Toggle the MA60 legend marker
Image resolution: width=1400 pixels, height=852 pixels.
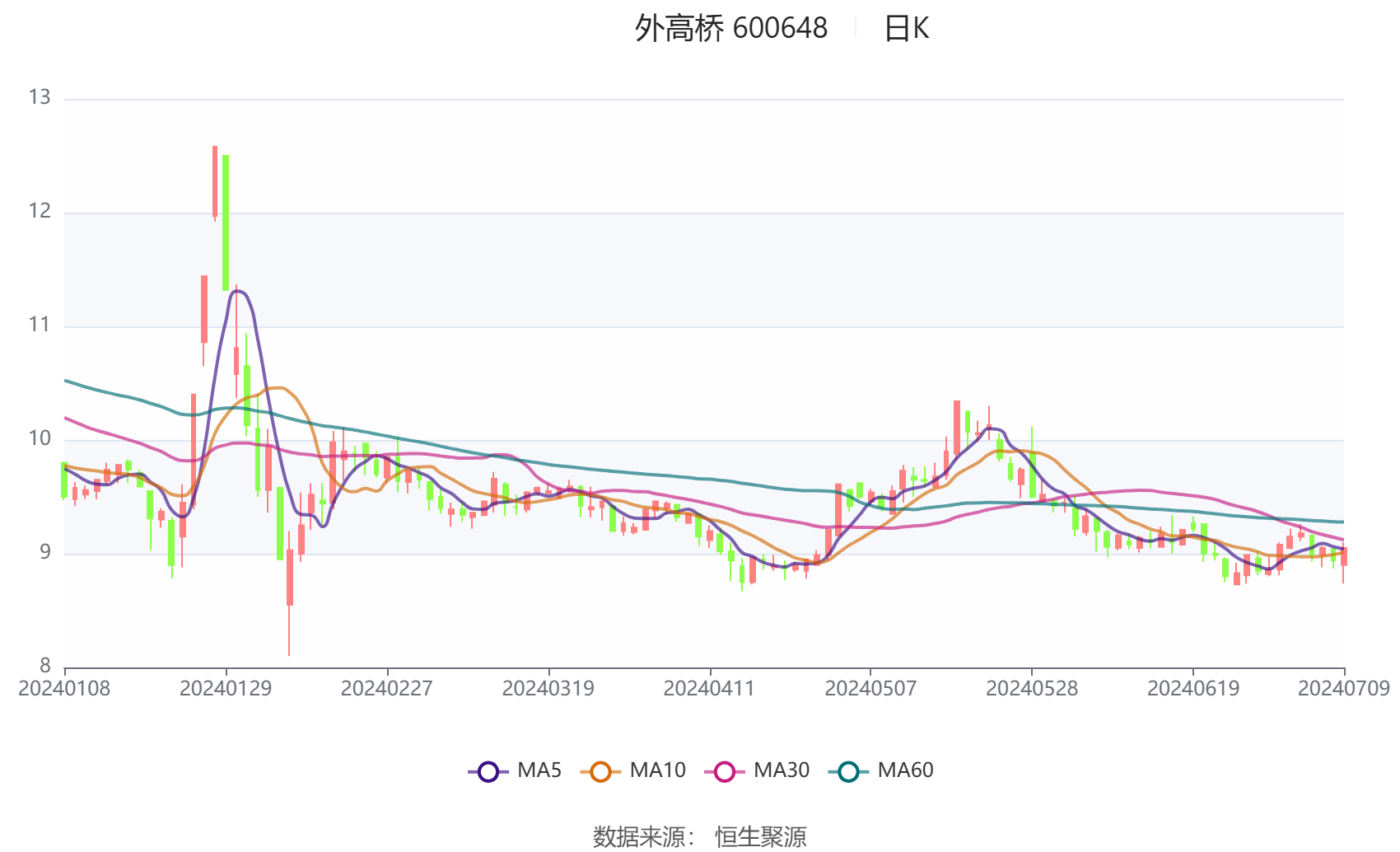point(848,771)
